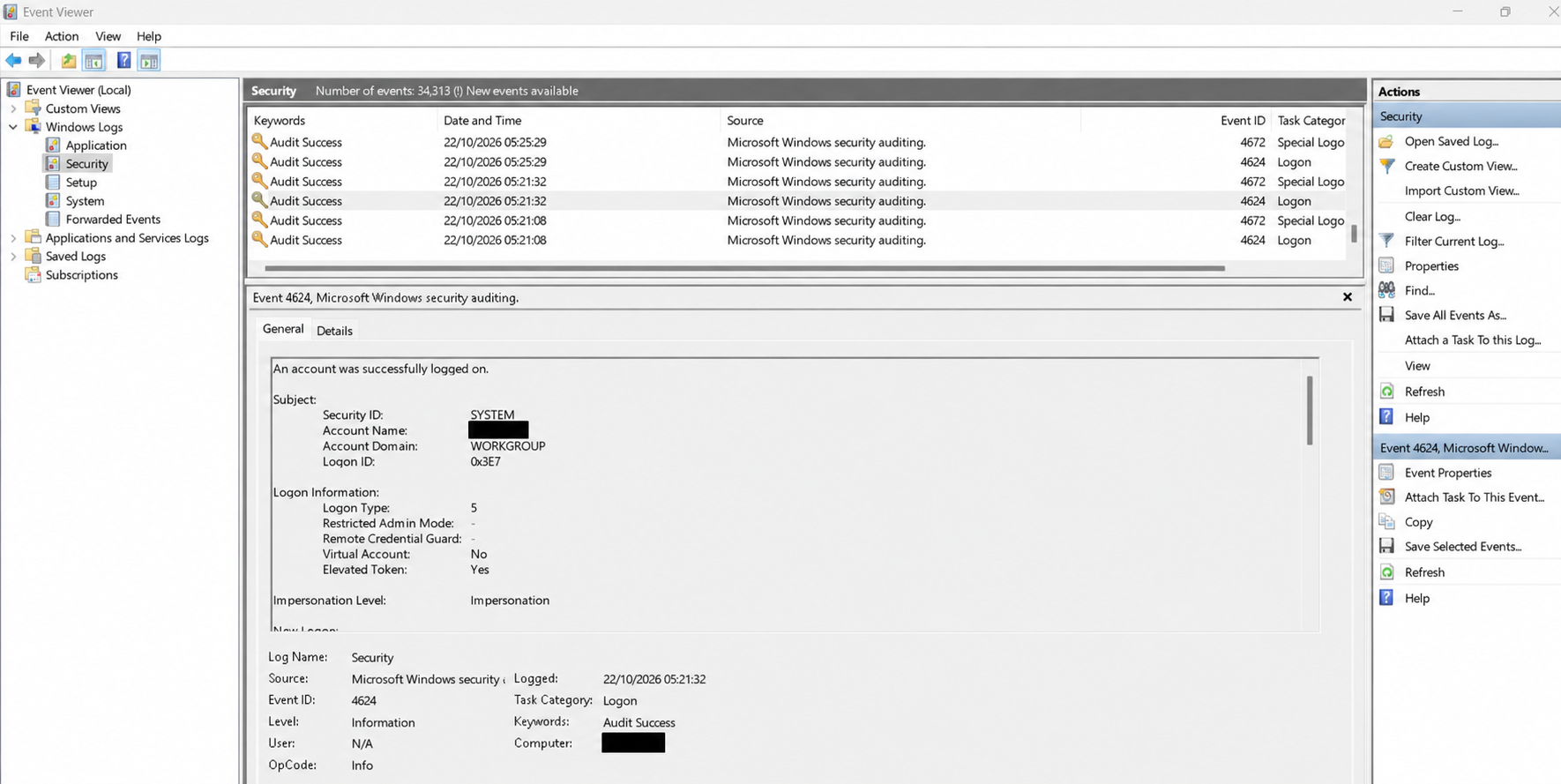Viewport: 1561px width, 784px height.
Task: Click Attach a Task To this Log
Action: click(1473, 340)
